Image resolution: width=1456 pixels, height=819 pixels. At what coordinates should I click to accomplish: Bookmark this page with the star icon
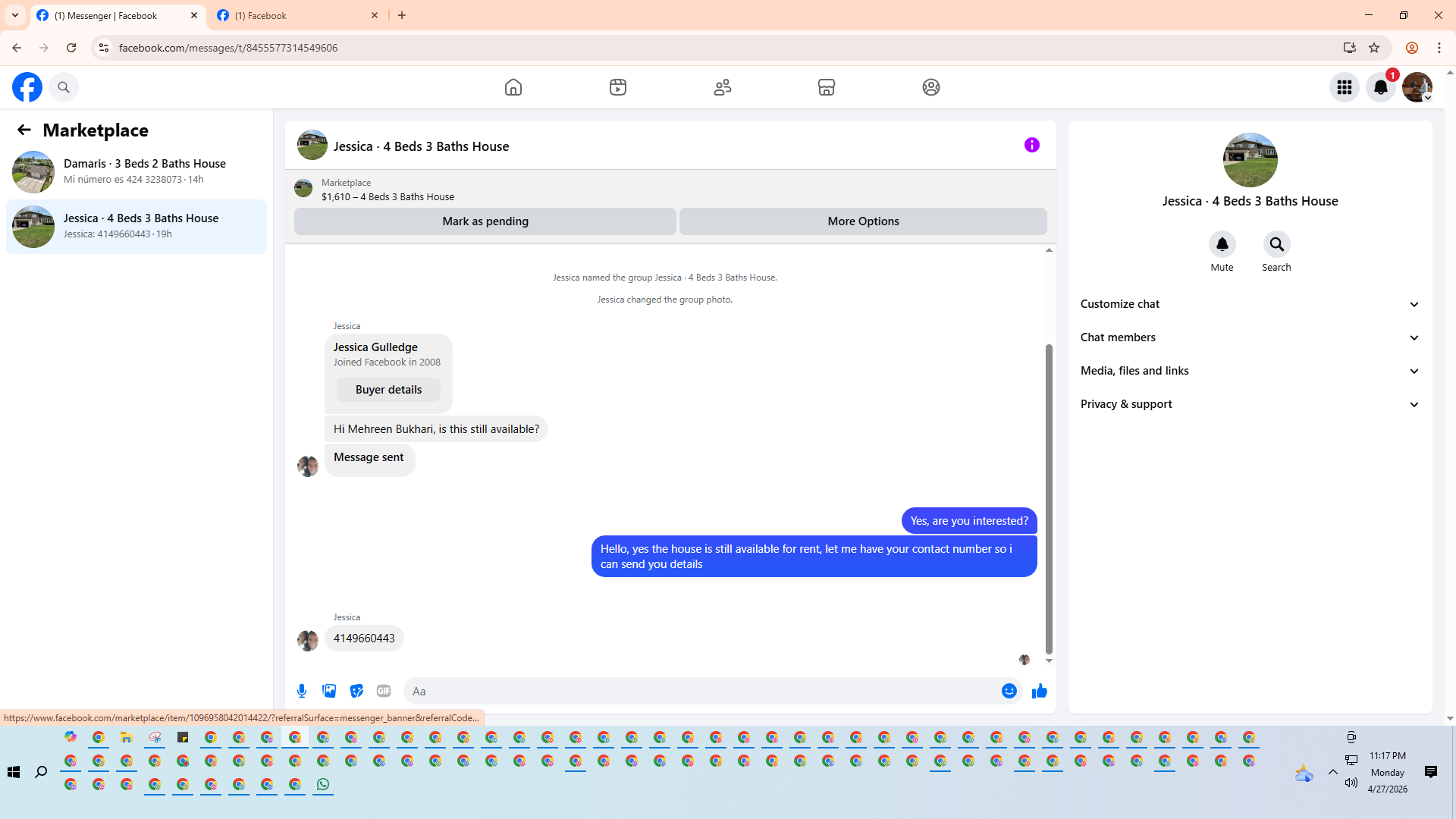[x=1374, y=48]
